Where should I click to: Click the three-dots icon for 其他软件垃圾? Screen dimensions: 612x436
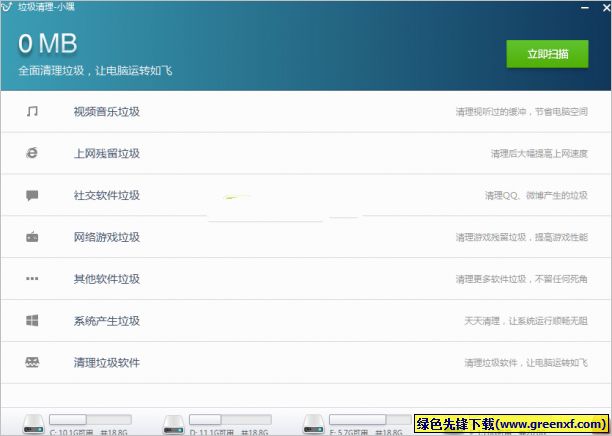coord(32,279)
